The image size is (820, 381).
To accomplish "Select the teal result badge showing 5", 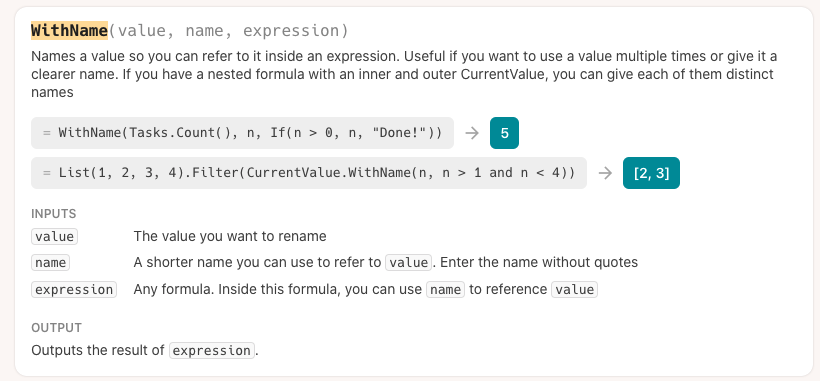I will [504, 133].
